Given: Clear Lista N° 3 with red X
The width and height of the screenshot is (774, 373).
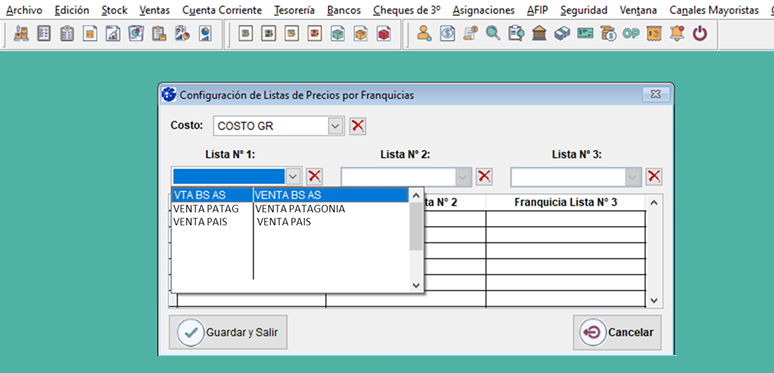Looking at the screenshot, I should click(654, 177).
